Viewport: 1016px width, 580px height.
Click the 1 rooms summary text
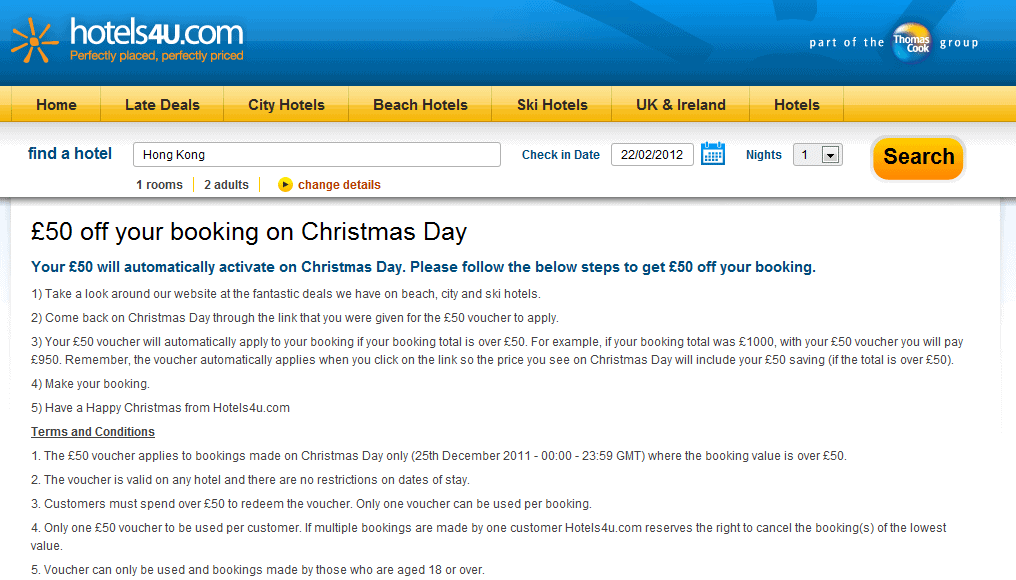[x=159, y=185]
